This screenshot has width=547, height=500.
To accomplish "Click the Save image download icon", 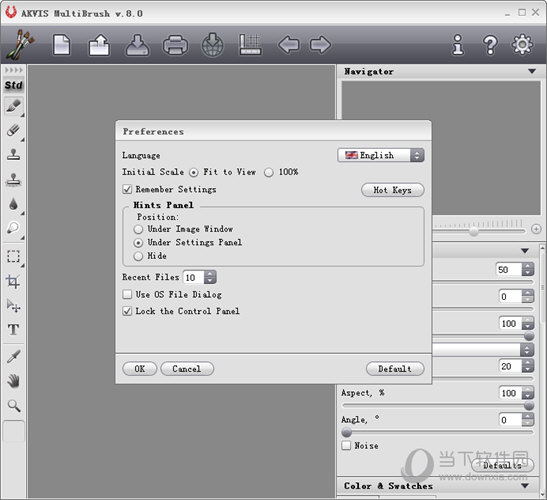I will click(137, 45).
